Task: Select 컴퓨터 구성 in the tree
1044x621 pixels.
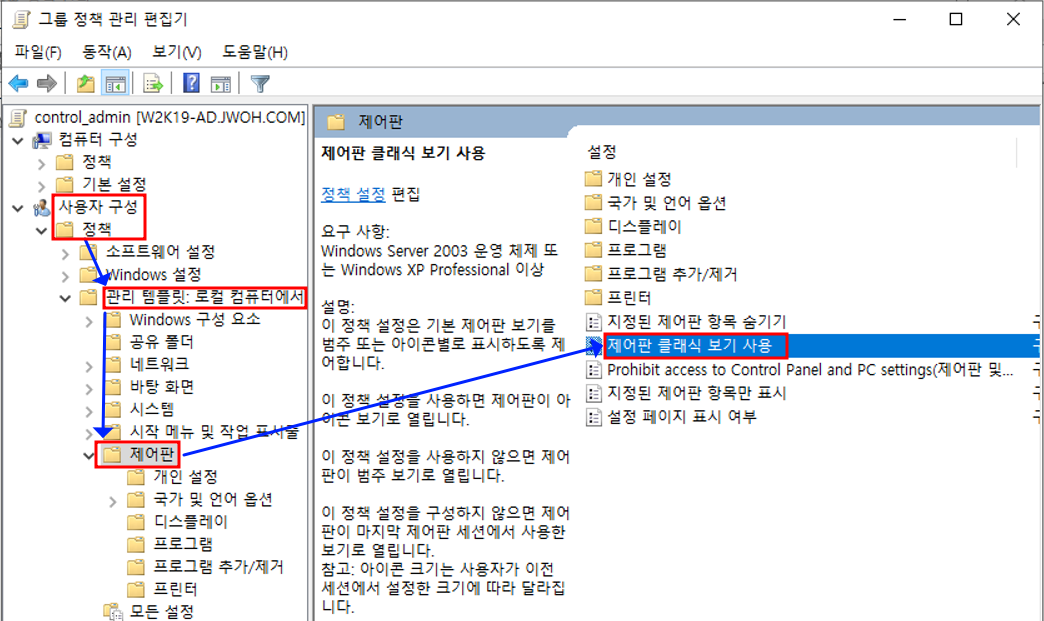Action: coord(97,140)
